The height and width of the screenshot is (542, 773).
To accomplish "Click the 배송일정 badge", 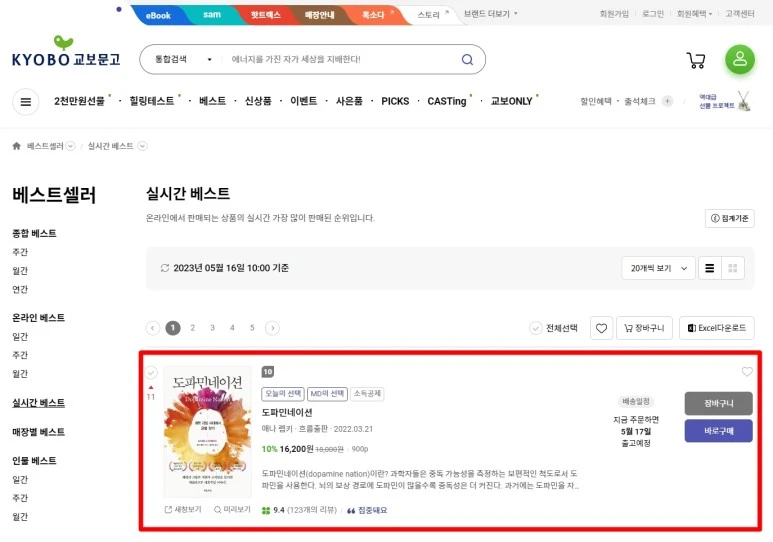I will (x=636, y=401).
